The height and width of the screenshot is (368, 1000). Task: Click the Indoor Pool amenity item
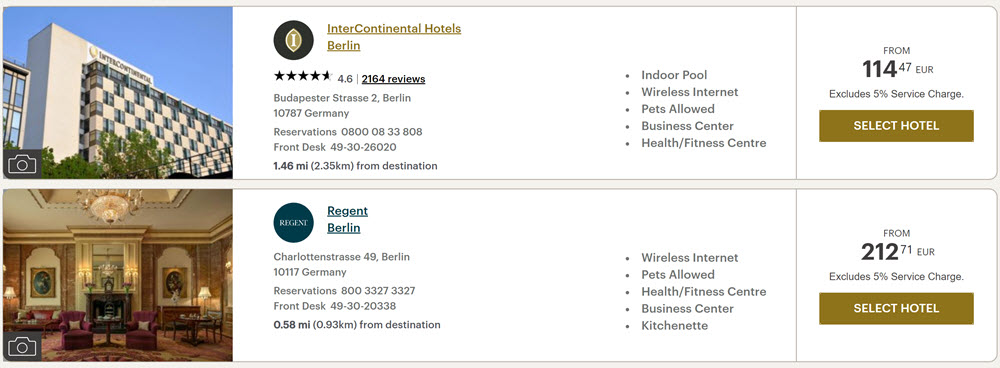point(674,75)
